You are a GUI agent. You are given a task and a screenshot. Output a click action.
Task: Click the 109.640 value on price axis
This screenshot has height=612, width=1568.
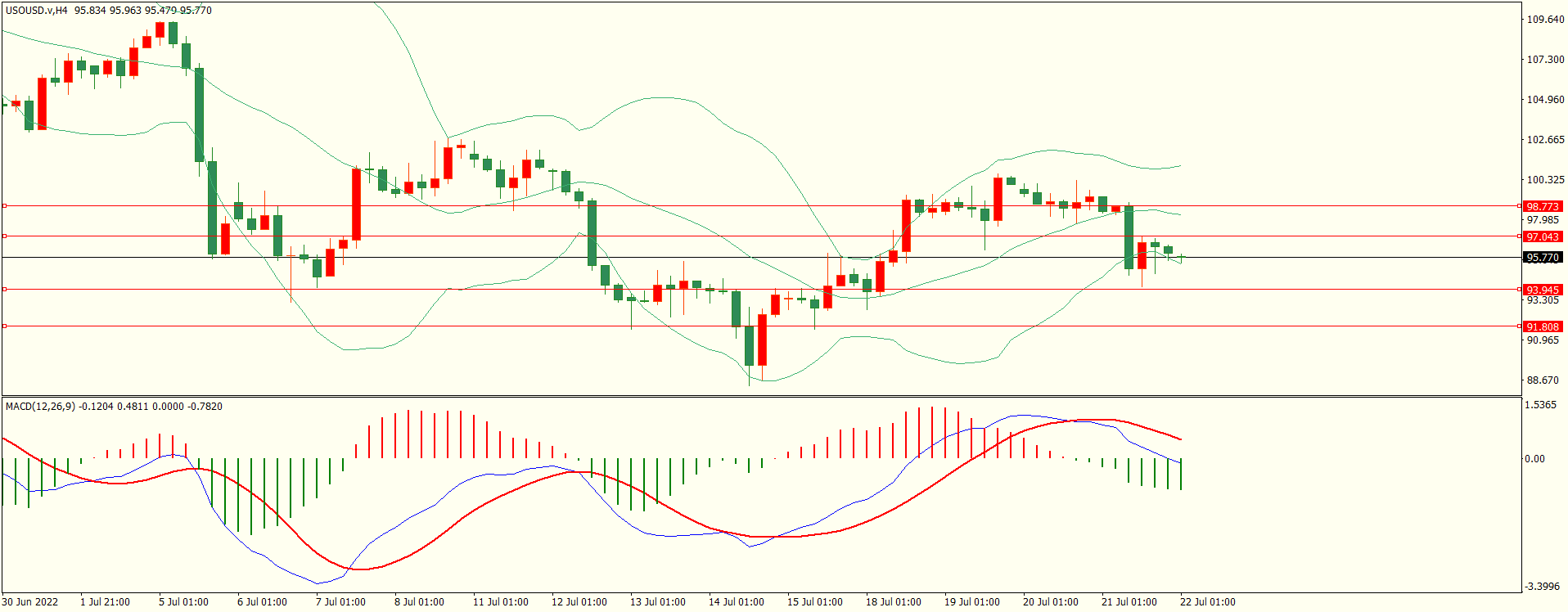pos(1545,20)
